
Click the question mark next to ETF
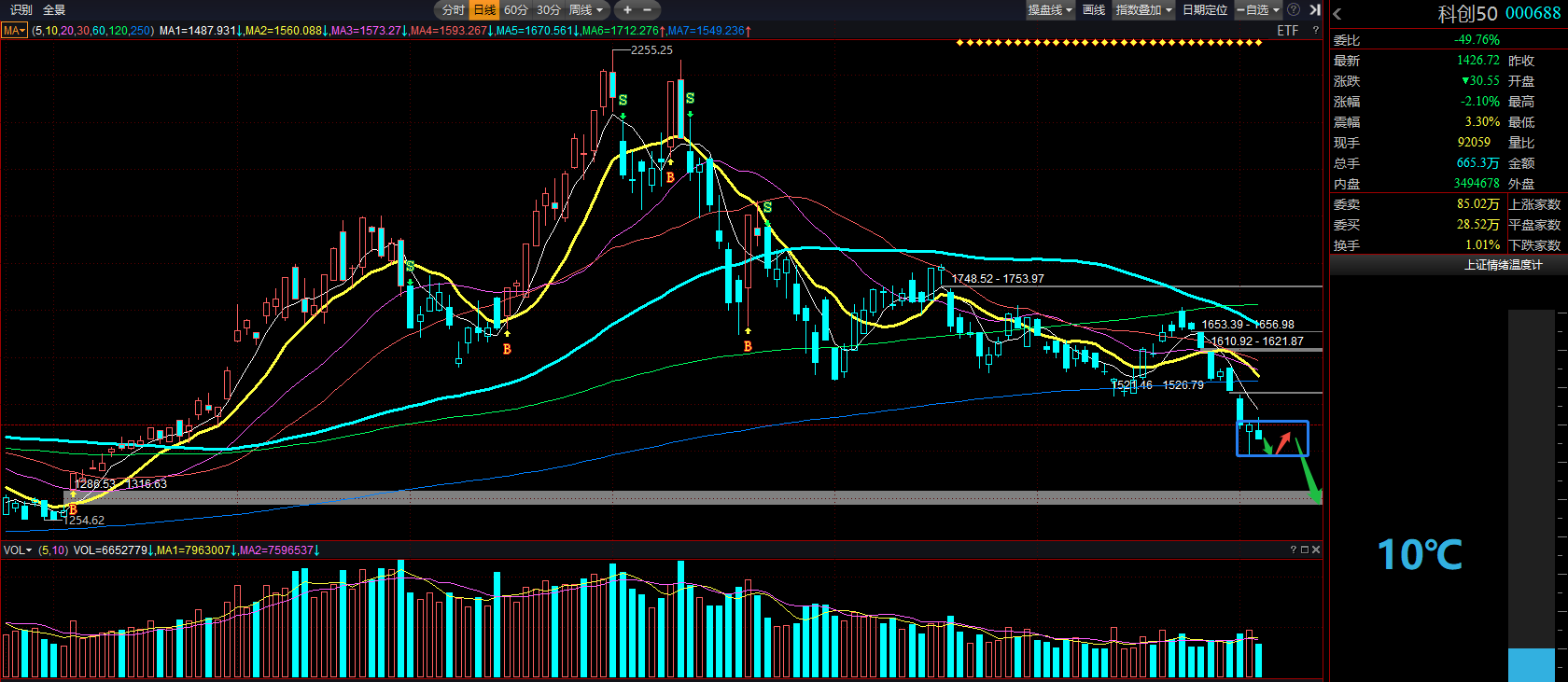(1316, 31)
